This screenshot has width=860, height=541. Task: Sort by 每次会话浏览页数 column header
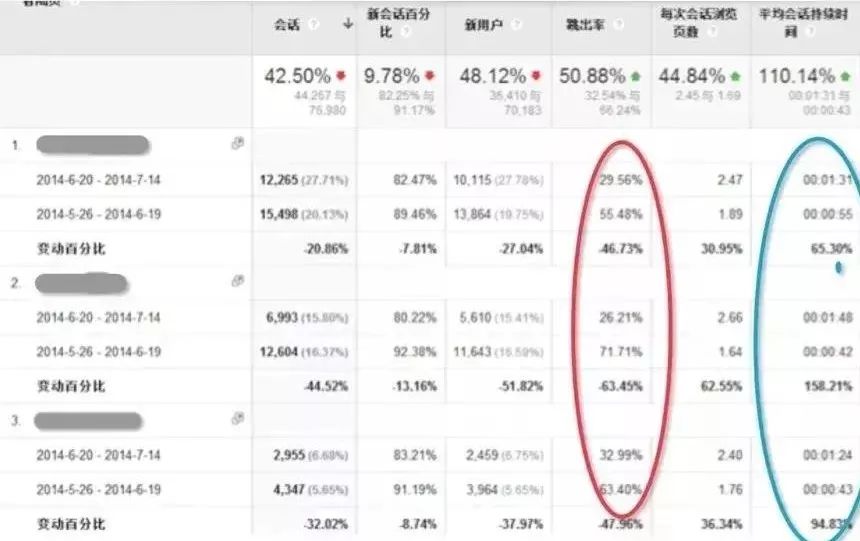pyautogui.click(x=698, y=23)
